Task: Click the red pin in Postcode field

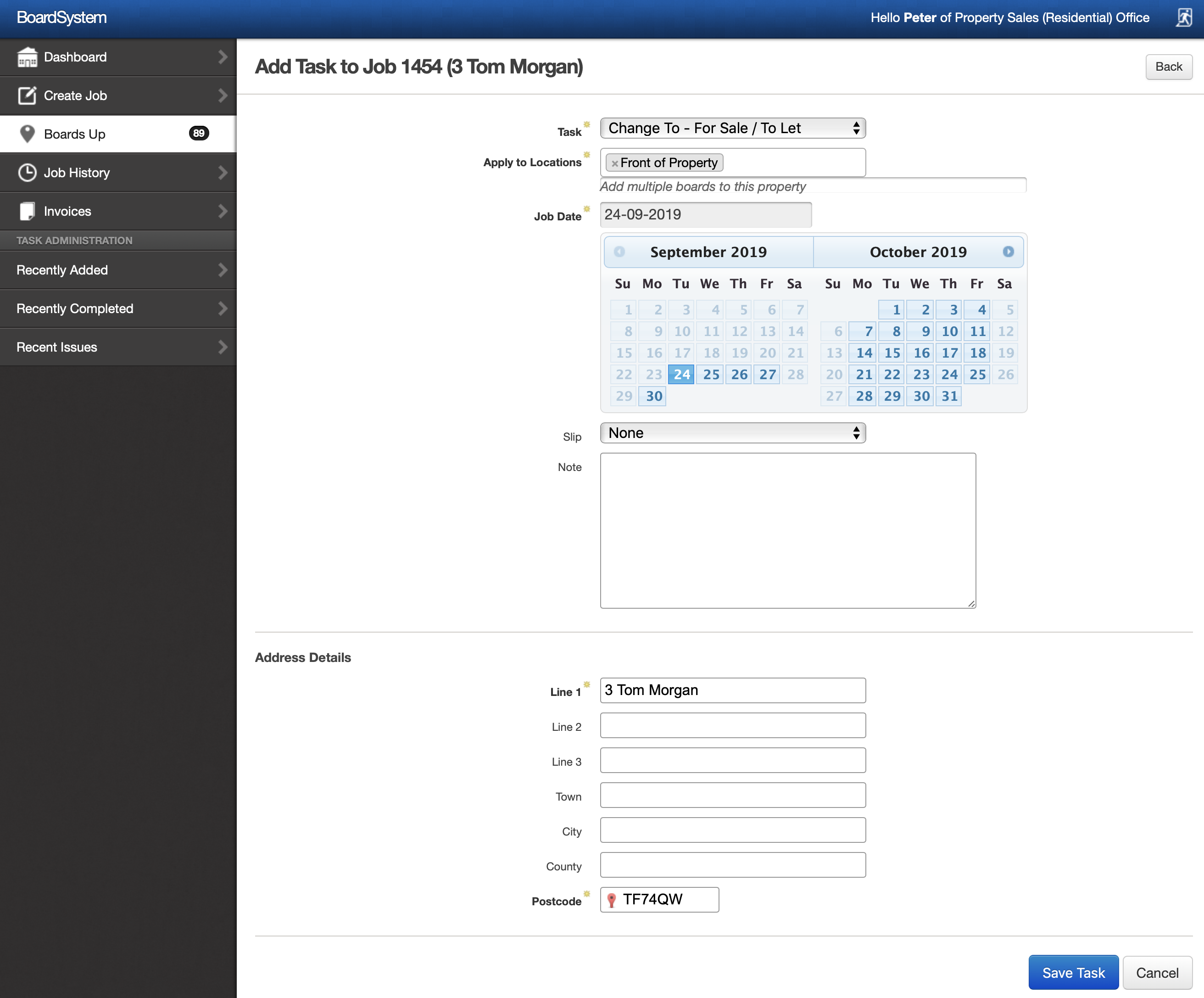Action: (x=612, y=900)
